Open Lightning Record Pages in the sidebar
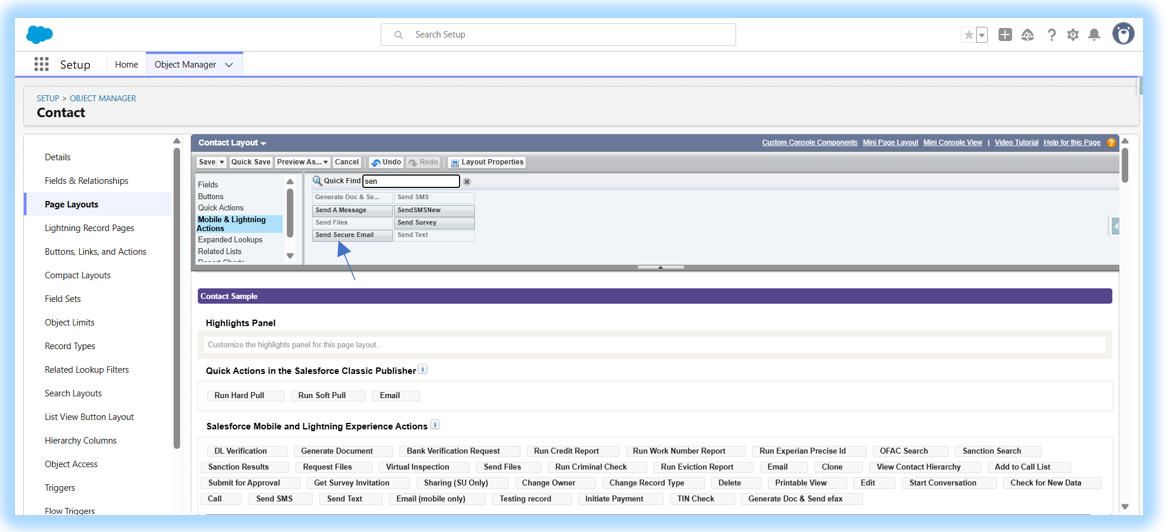This screenshot has height=532, width=1168. click(89, 228)
